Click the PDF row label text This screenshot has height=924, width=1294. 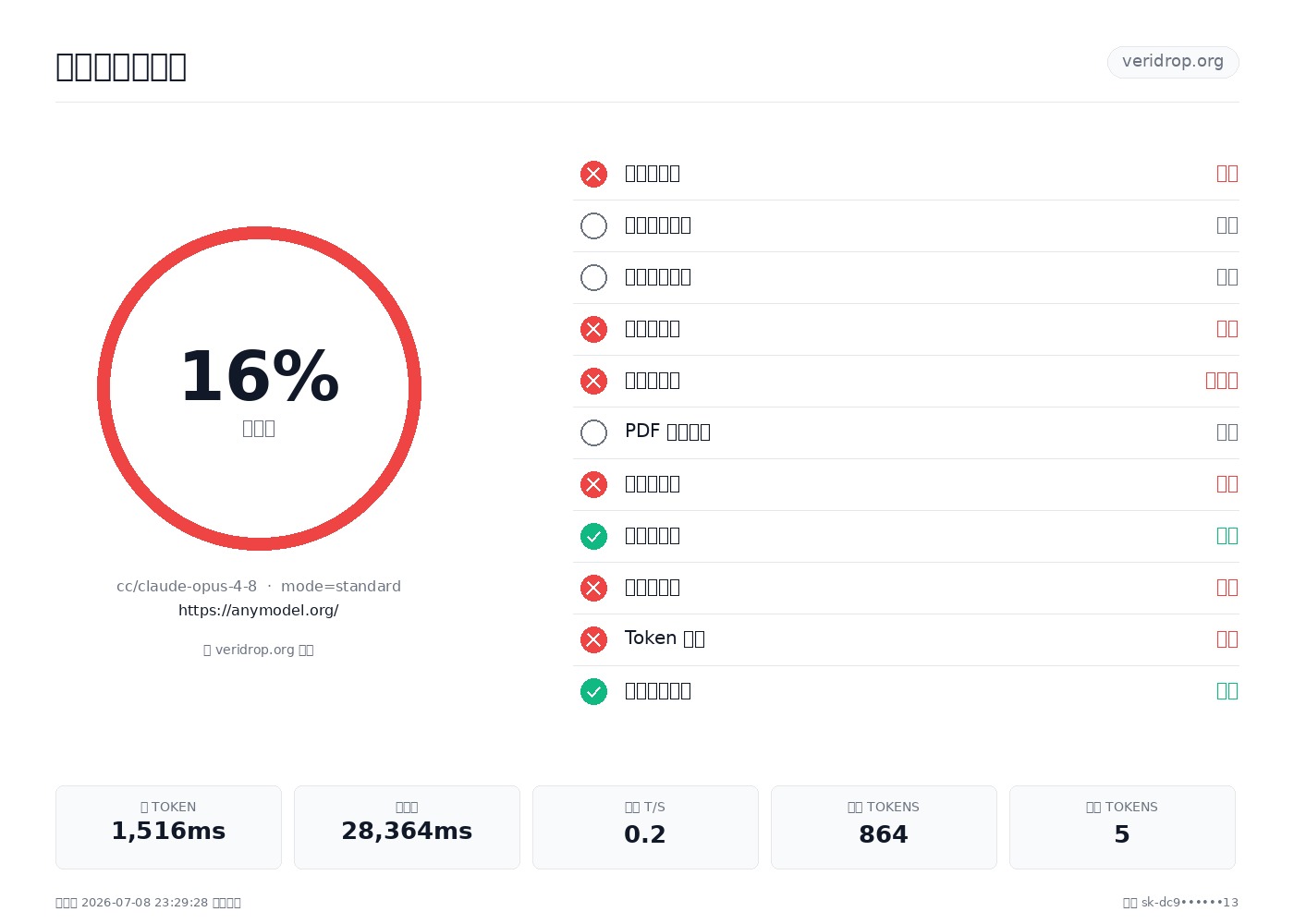667,432
